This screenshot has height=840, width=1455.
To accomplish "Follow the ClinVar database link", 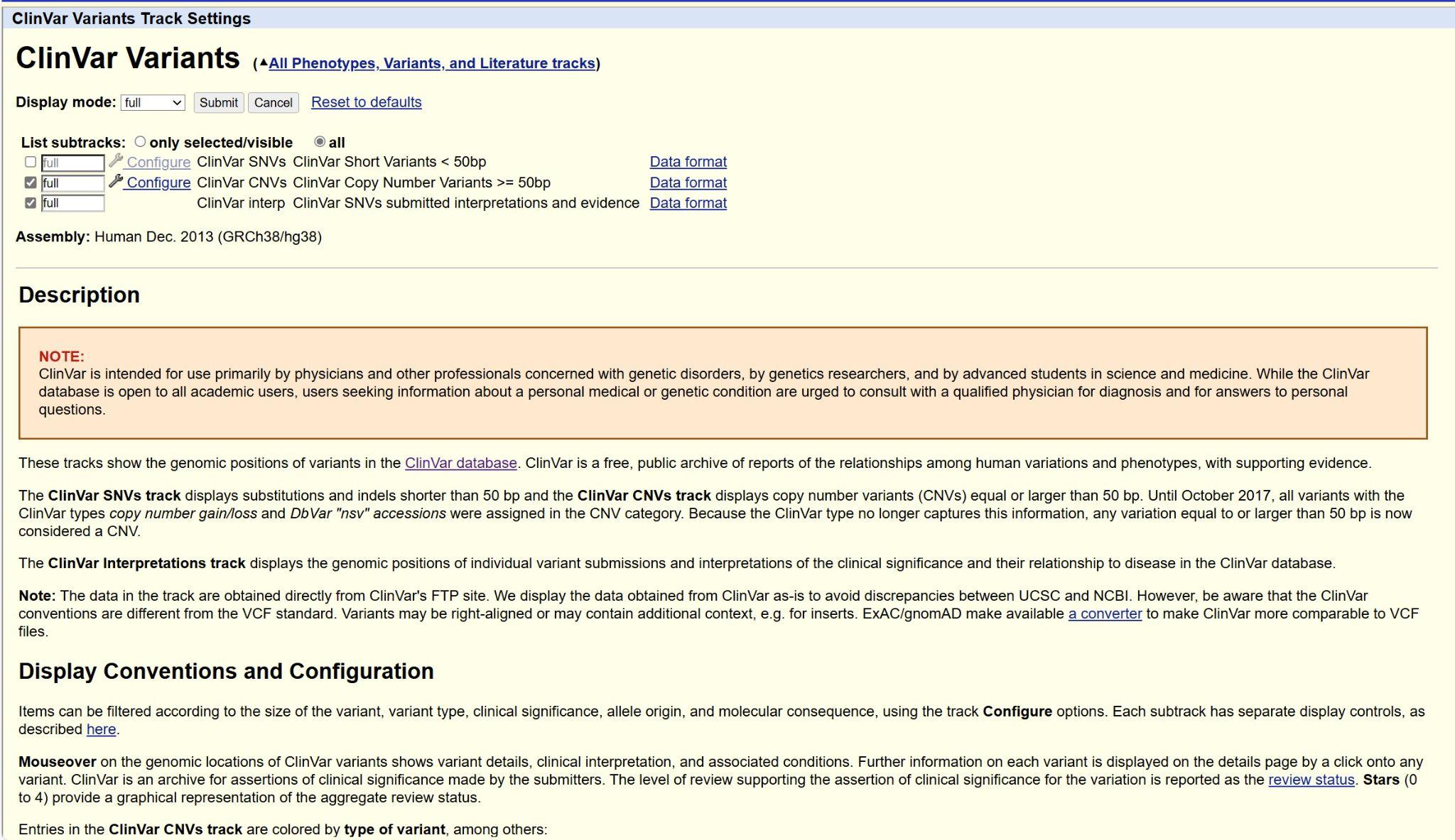I will 461,463.
